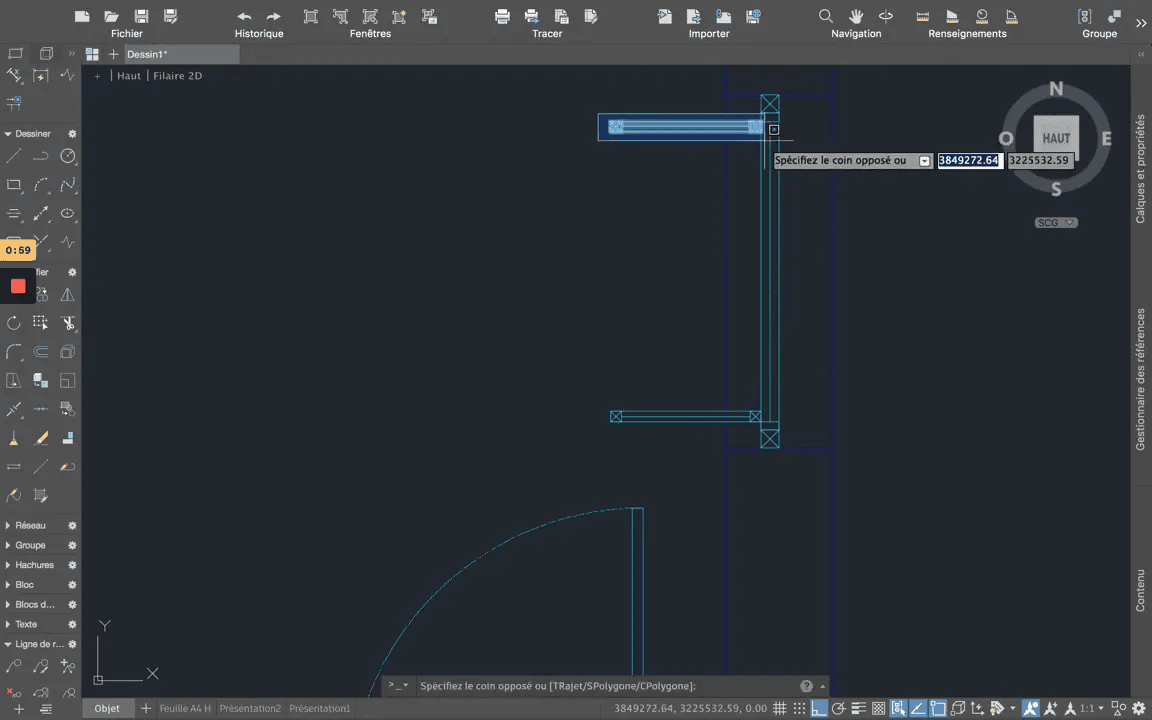The height and width of the screenshot is (720, 1152).
Task: Click the command line prompt field
Action: pyautogui.click(x=606, y=686)
